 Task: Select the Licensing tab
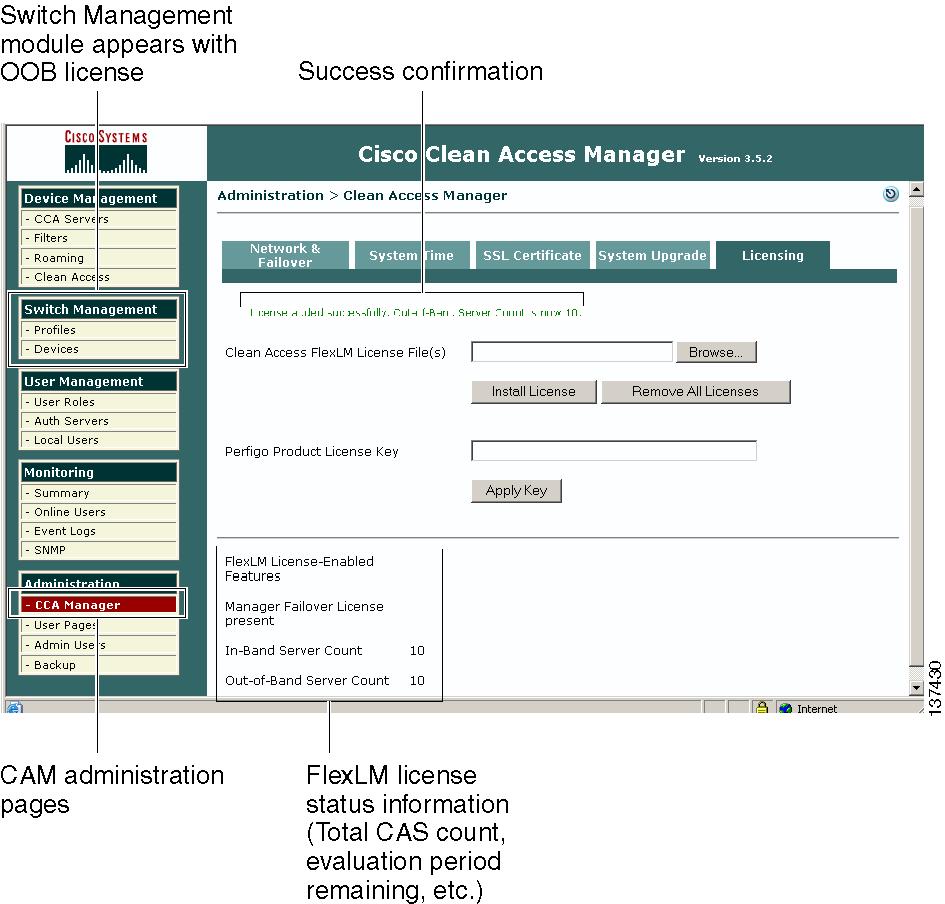(773, 255)
